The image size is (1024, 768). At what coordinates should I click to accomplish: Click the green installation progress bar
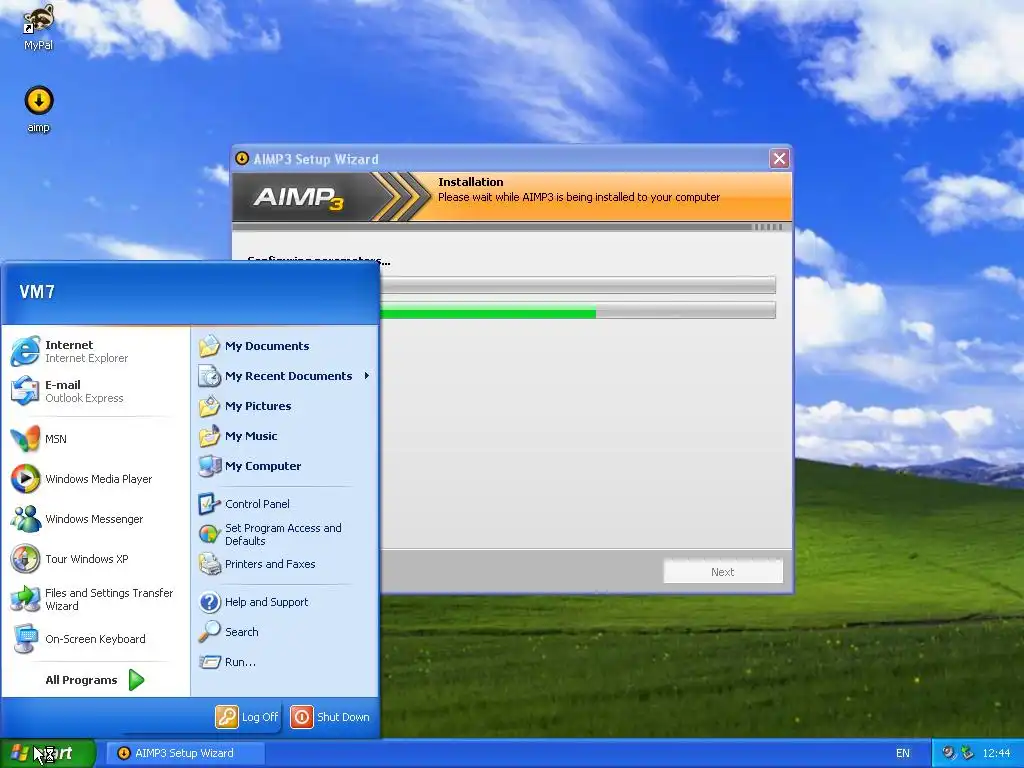tap(488, 314)
